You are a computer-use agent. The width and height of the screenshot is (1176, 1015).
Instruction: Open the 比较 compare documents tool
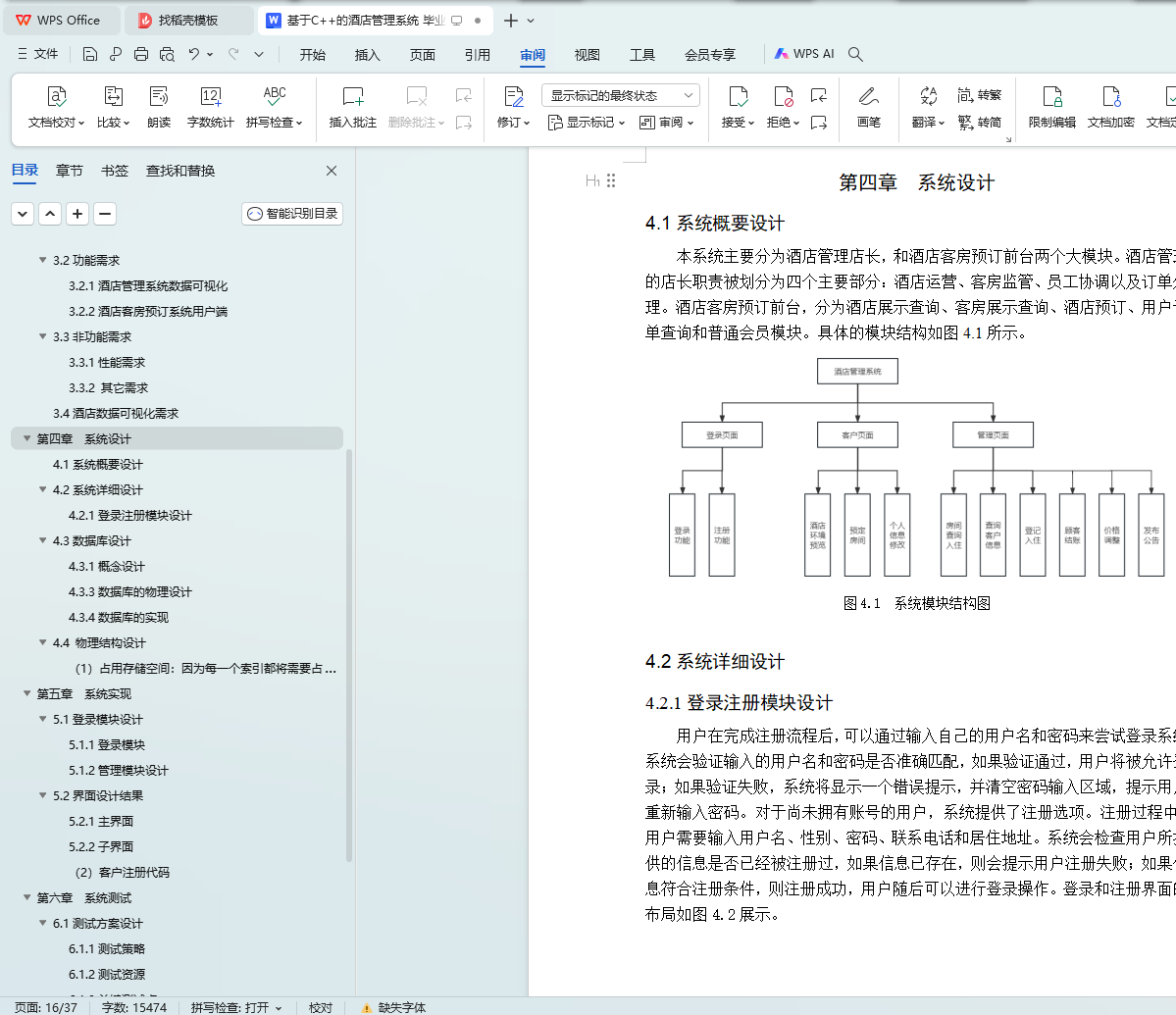(113, 107)
